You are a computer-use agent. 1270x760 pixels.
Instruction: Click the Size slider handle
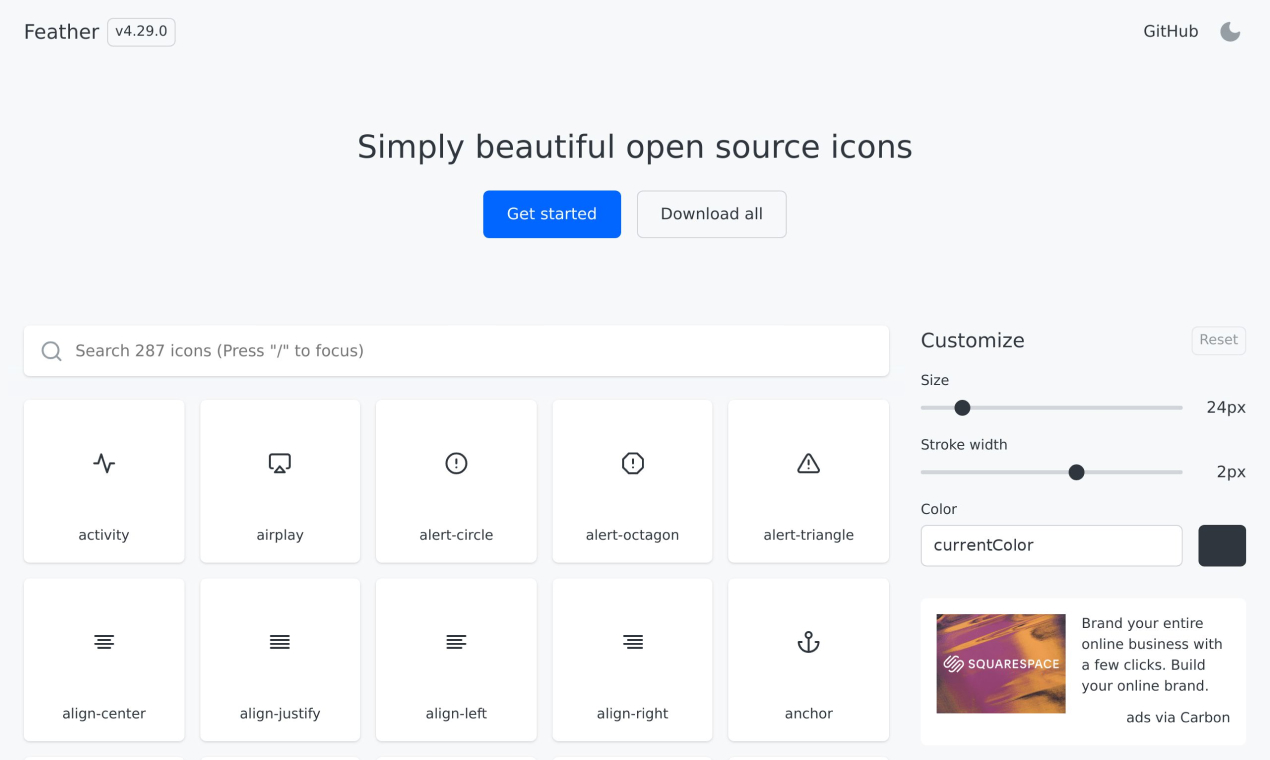pyautogui.click(x=962, y=408)
